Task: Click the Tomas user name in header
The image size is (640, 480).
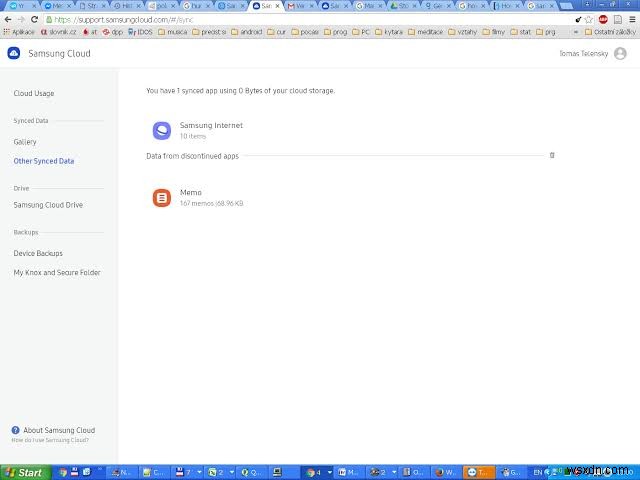Action: pos(583,53)
